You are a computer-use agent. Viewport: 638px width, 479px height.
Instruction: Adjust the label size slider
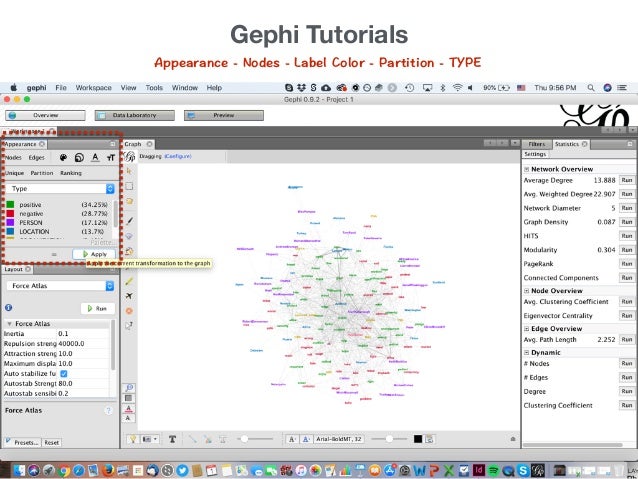389,439
